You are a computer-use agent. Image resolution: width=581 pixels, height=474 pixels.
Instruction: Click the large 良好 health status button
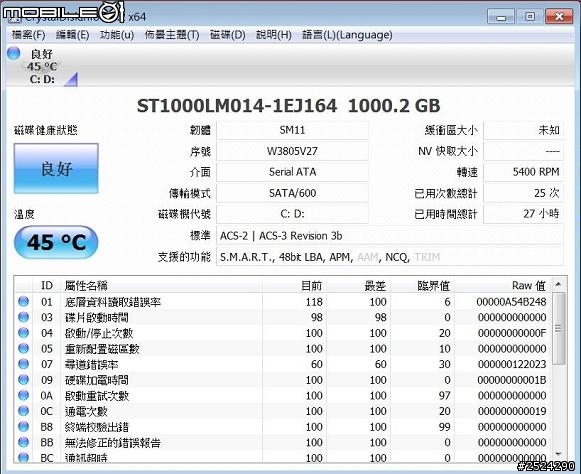click(x=56, y=169)
